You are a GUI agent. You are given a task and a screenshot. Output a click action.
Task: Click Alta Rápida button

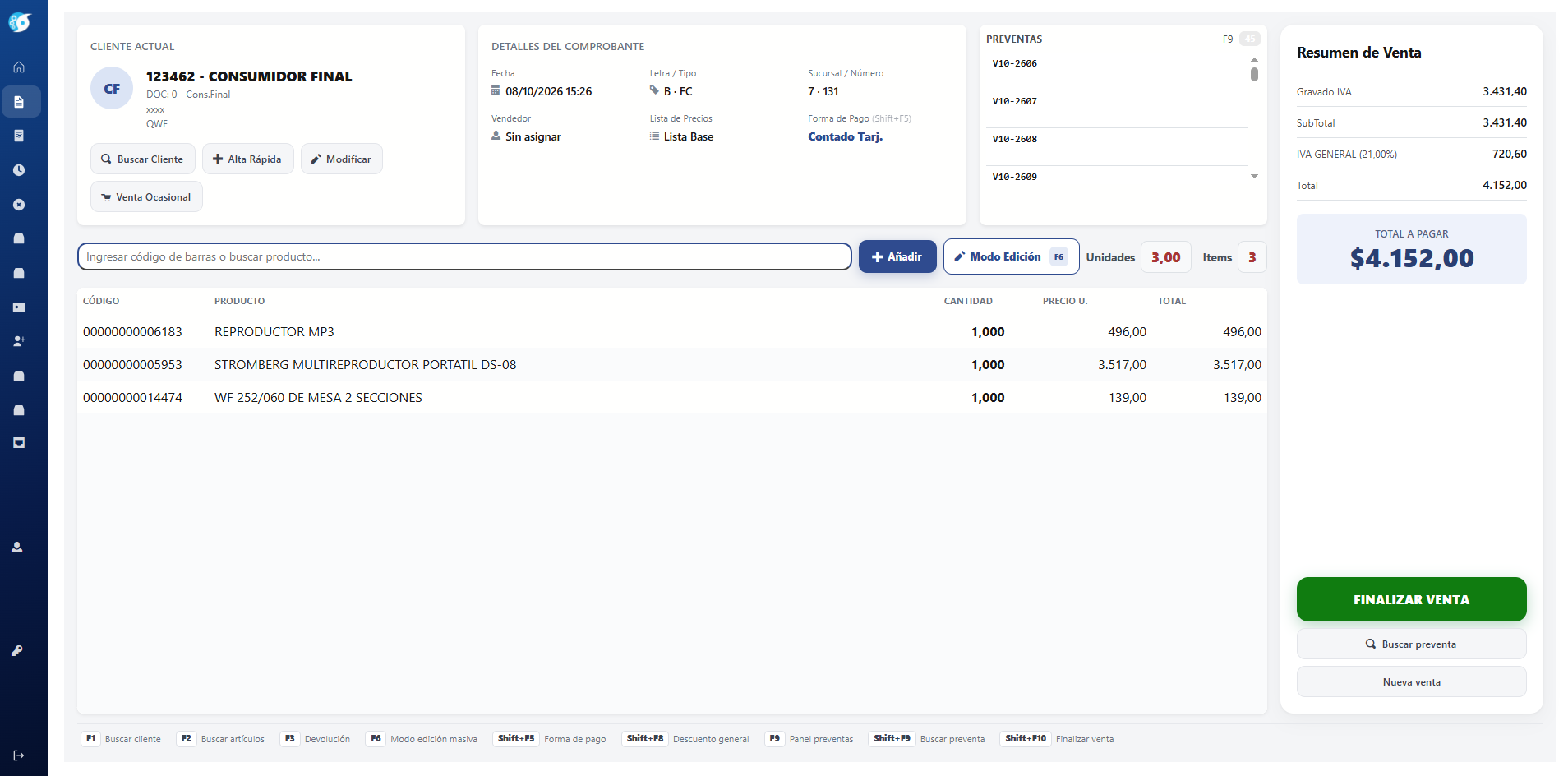[x=247, y=159]
